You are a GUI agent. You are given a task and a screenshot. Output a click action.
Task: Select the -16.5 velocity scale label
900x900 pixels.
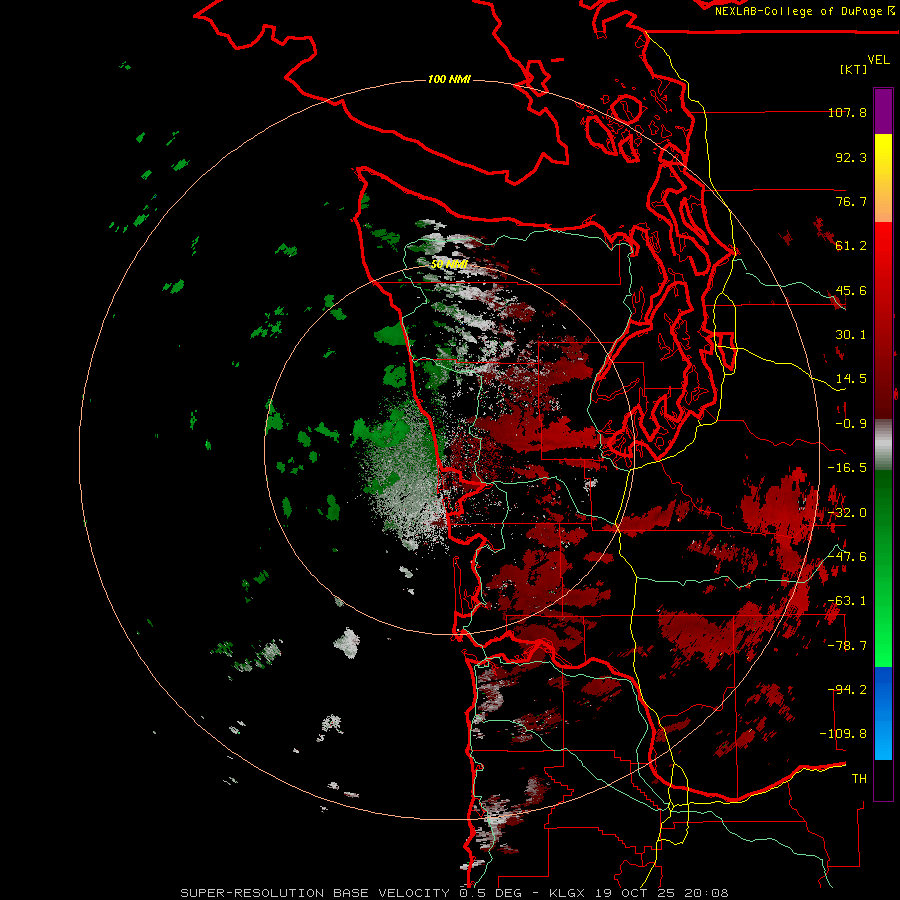tap(847, 468)
